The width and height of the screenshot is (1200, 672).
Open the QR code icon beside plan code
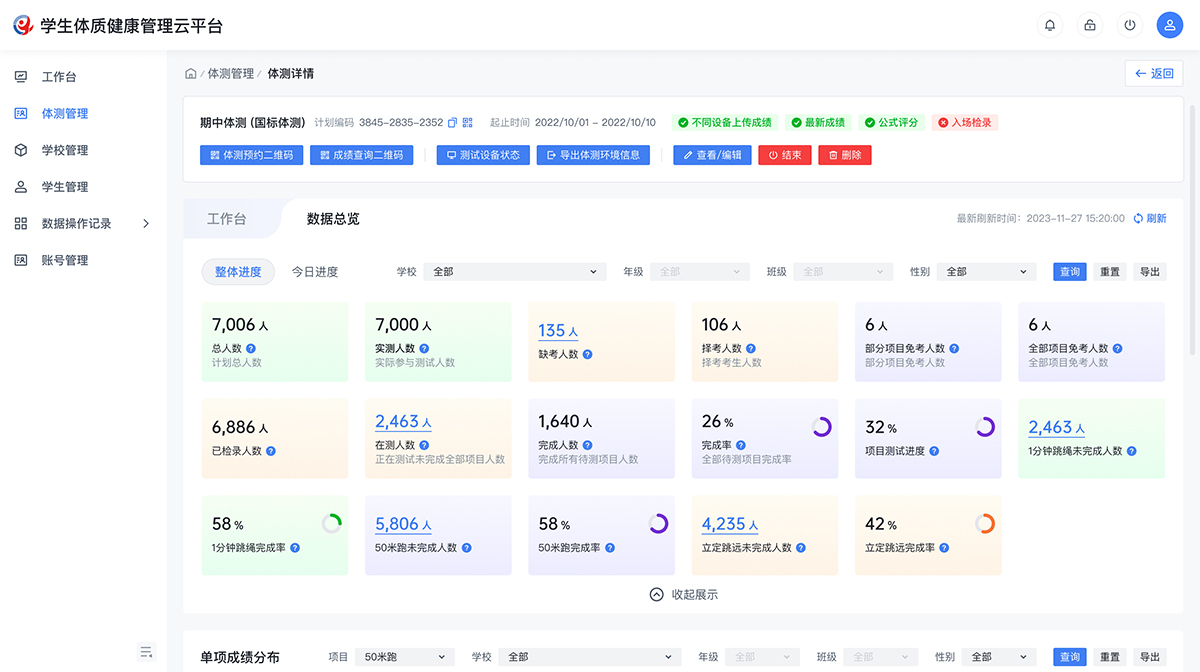click(x=467, y=123)
